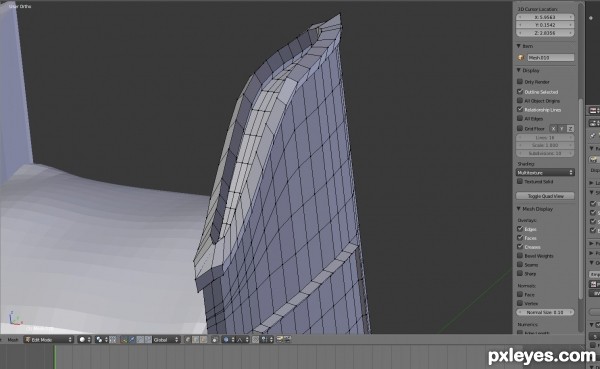Select the translate manipulator arrow icon
This screenshot has width=600, height=369.
tap(132, 340)
